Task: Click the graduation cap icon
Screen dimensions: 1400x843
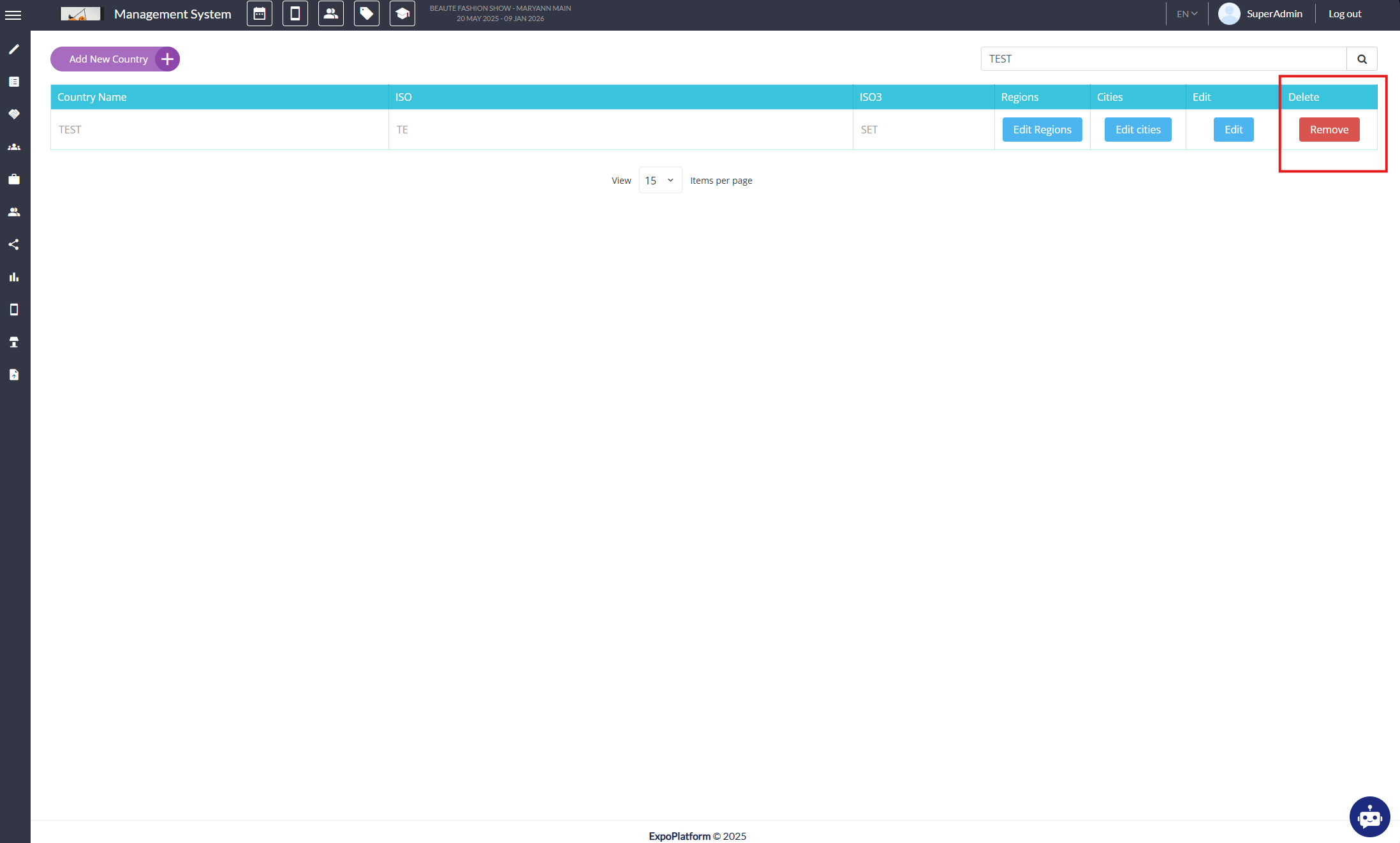Action: [402, 13]
